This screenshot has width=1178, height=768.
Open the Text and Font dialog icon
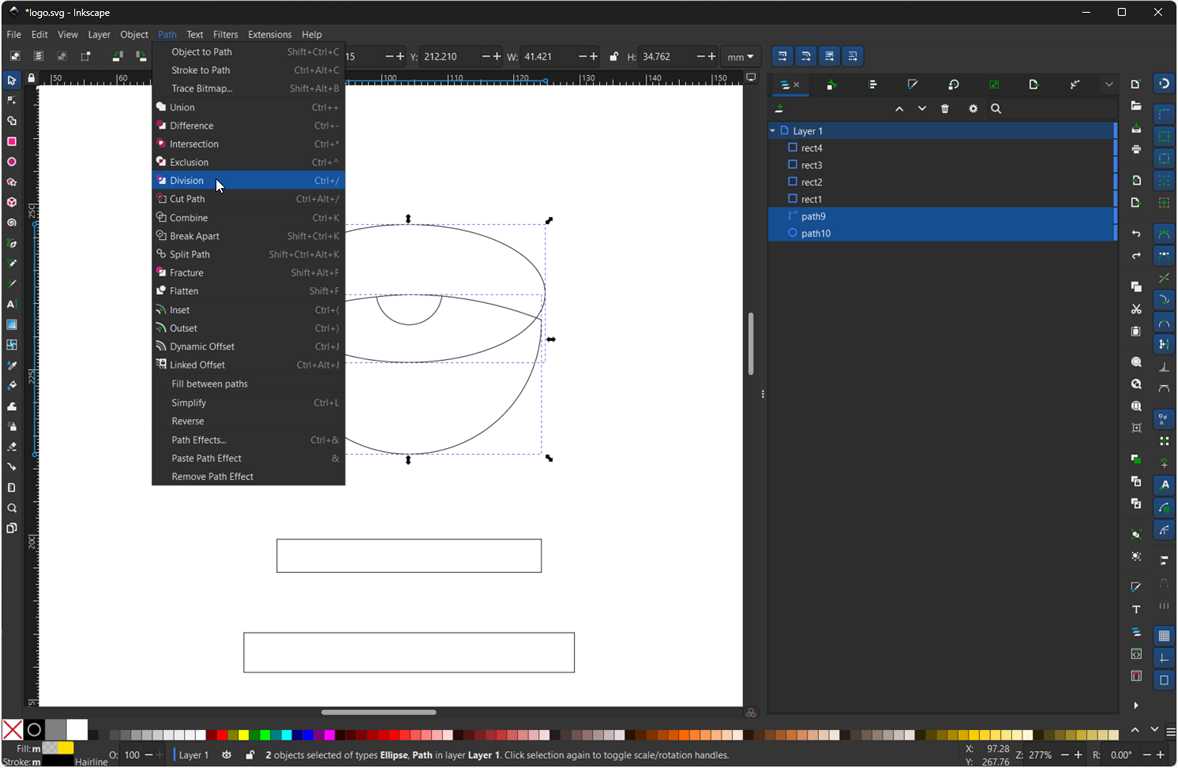(x=1136, y=609)
